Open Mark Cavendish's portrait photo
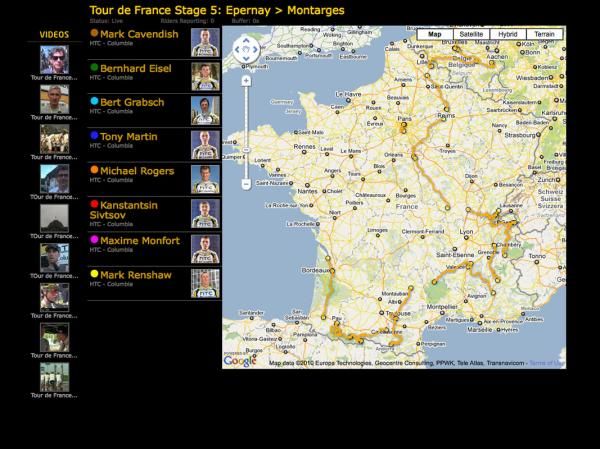The height and width of the screenshot is (449, 600). (205, 42)
